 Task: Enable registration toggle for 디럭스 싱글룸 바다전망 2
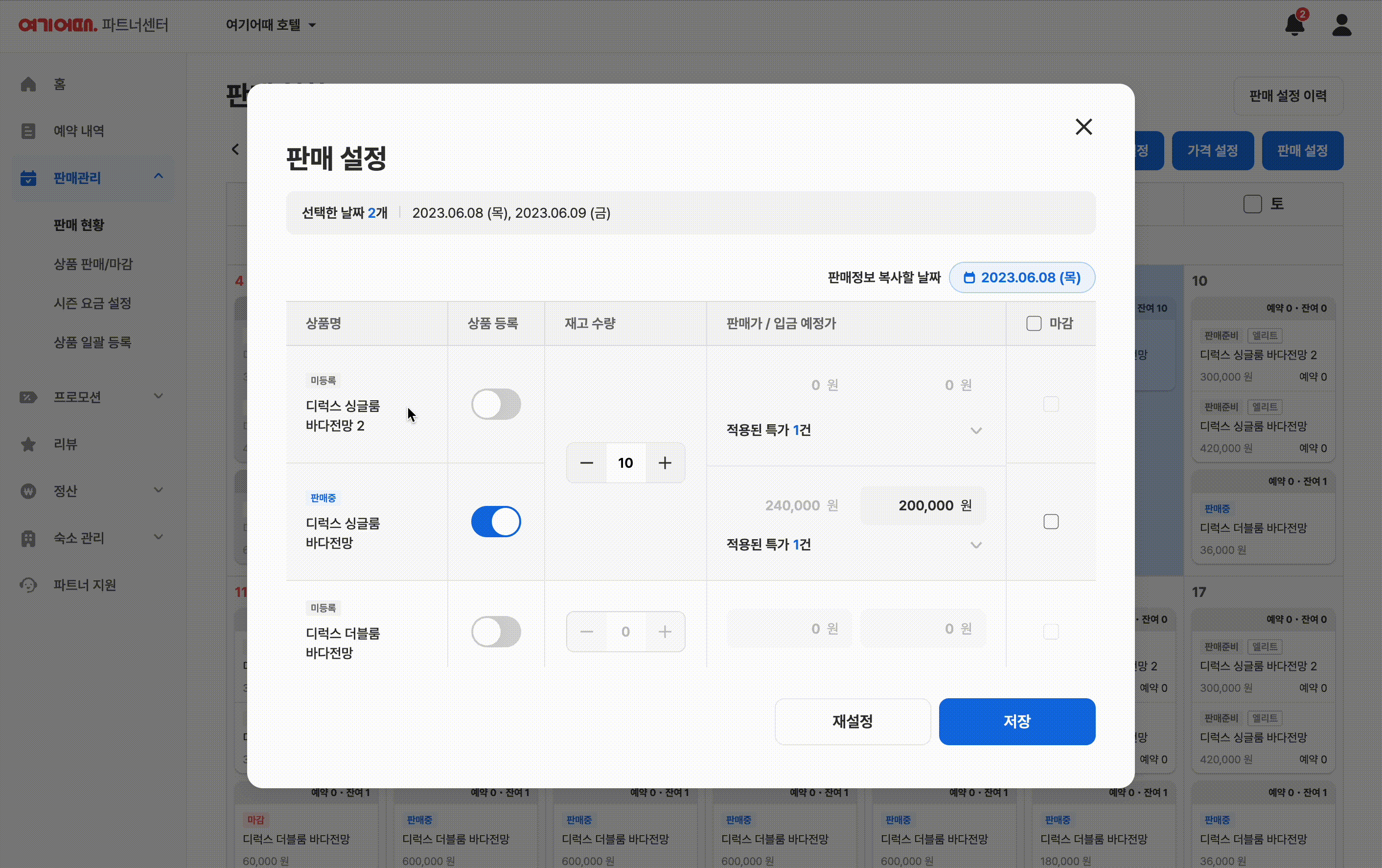click(496, 405)
